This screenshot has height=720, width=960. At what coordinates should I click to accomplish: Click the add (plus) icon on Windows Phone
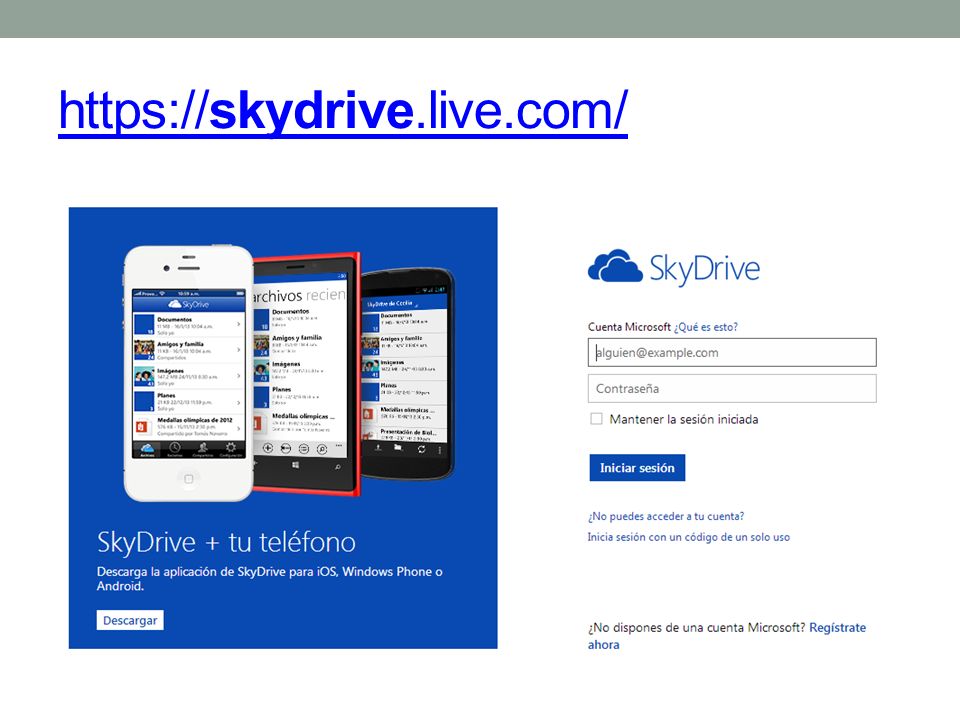click(x=268, y=448)
